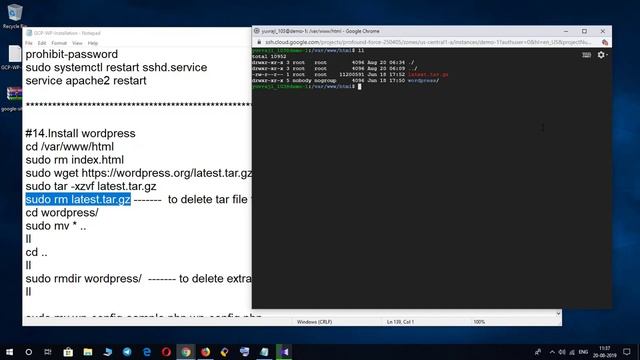This screenshot has height=360, width=640.
Task: Click the 'service apache2 restart' line
Action: tap(86, 80)
